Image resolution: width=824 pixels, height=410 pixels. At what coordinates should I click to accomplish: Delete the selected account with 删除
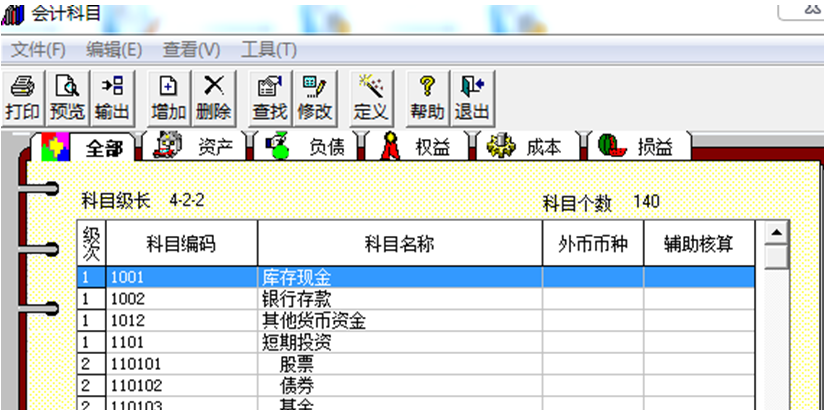[x=214, y=98]
